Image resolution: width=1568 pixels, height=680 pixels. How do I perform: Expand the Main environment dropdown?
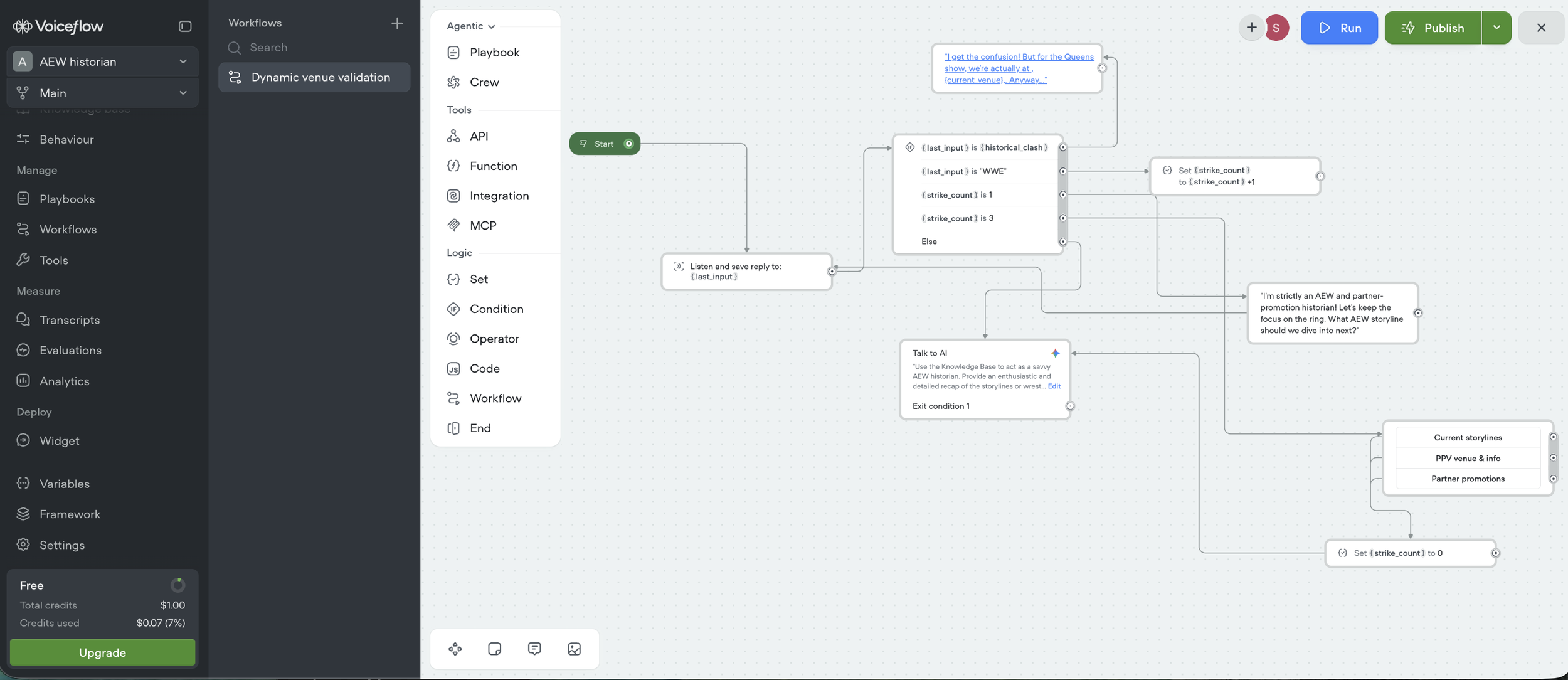103,93
